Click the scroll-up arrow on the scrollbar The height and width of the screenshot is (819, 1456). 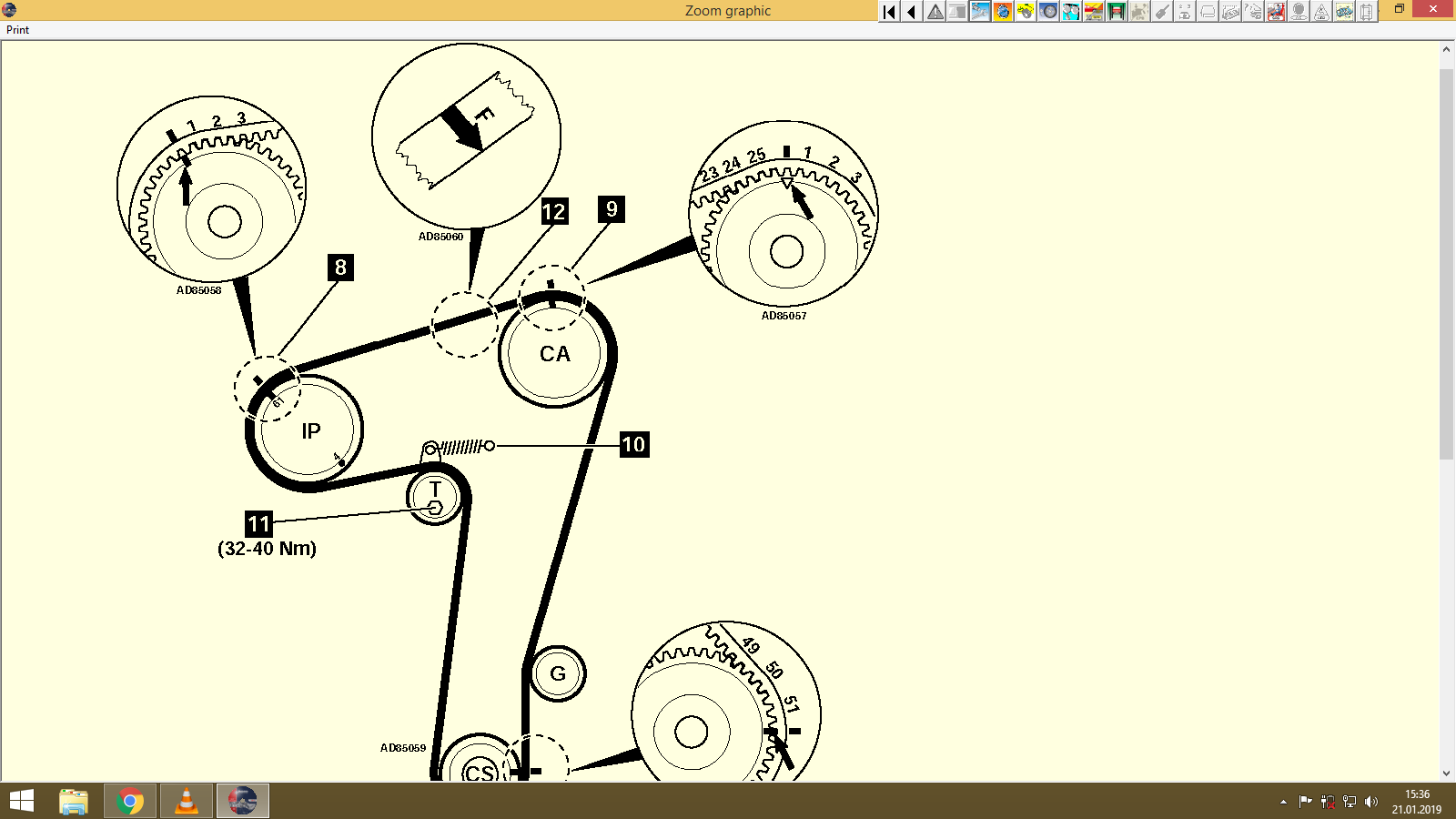(1445, 50)
